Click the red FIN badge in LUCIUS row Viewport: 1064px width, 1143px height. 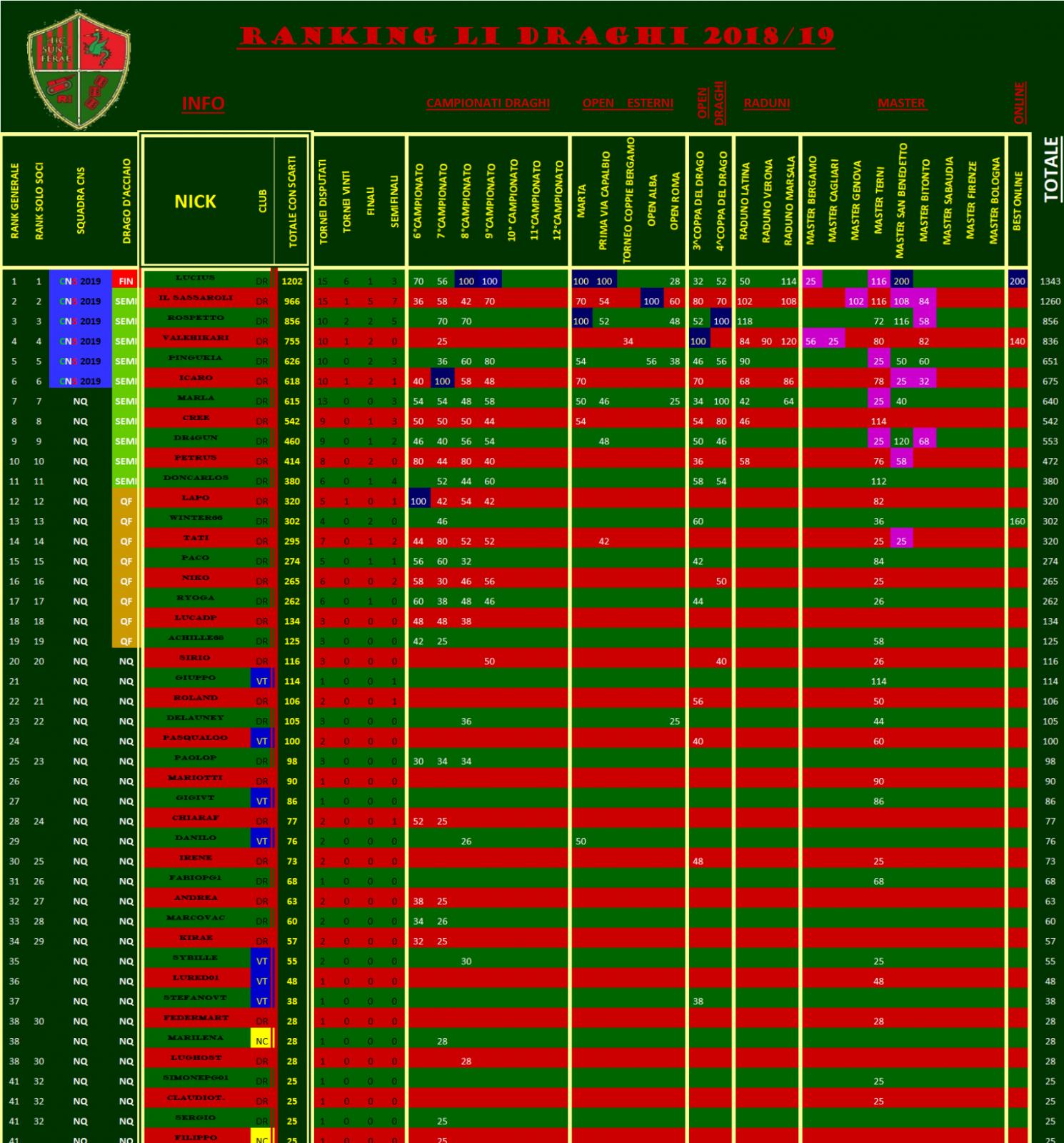point(126,281)
